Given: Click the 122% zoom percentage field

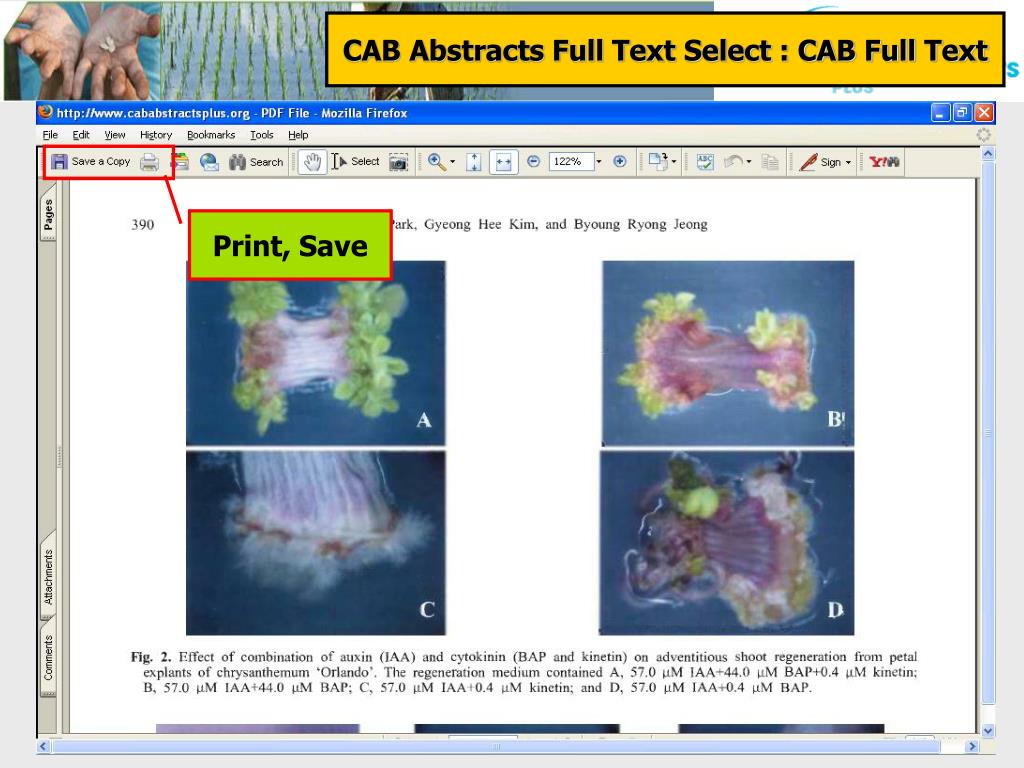Looking at the screenshot, I should tap(571, 161).
